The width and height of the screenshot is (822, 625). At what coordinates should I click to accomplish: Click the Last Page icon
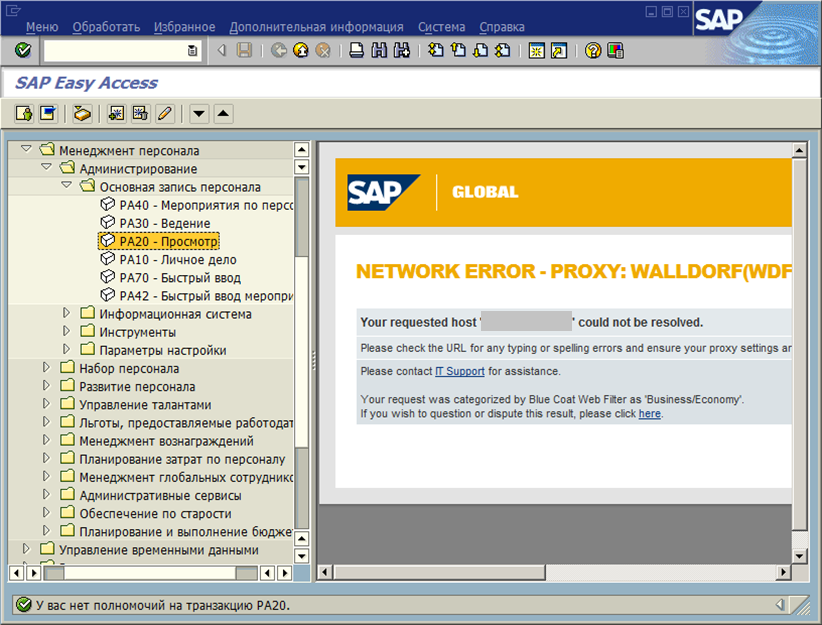click(x=503, y=50)
